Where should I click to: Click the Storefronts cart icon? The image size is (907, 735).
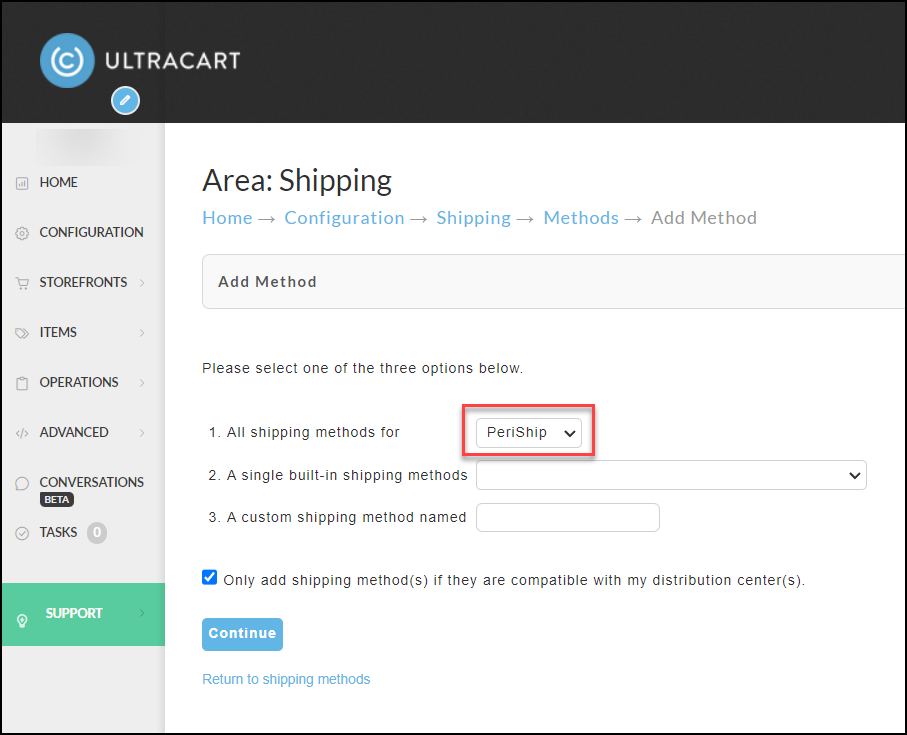click(22, 283)
